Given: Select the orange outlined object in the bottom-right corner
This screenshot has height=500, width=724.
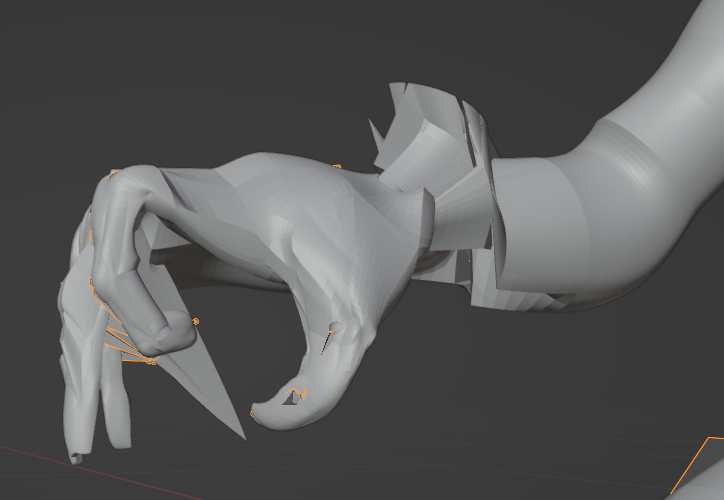Looking at the screenshot, I should coord(704,470).
